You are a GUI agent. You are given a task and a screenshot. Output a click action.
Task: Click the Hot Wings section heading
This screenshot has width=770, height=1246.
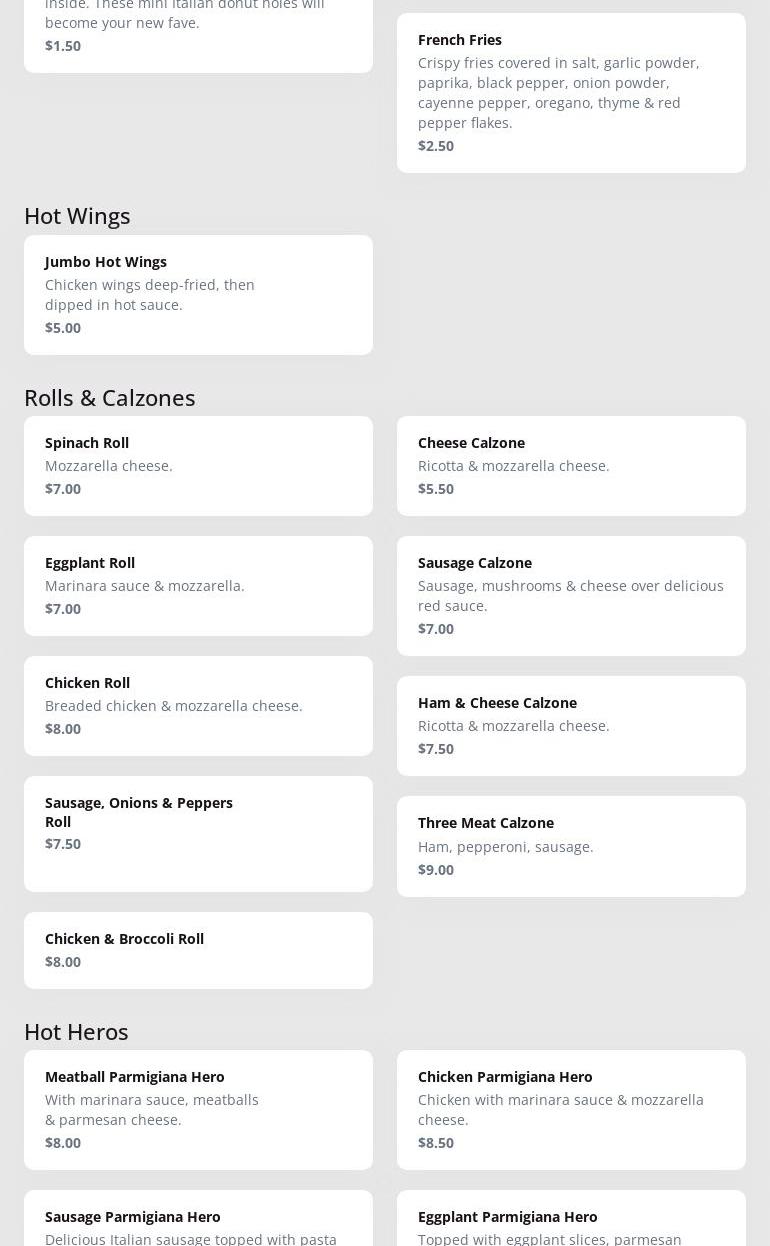click(77, 215)
